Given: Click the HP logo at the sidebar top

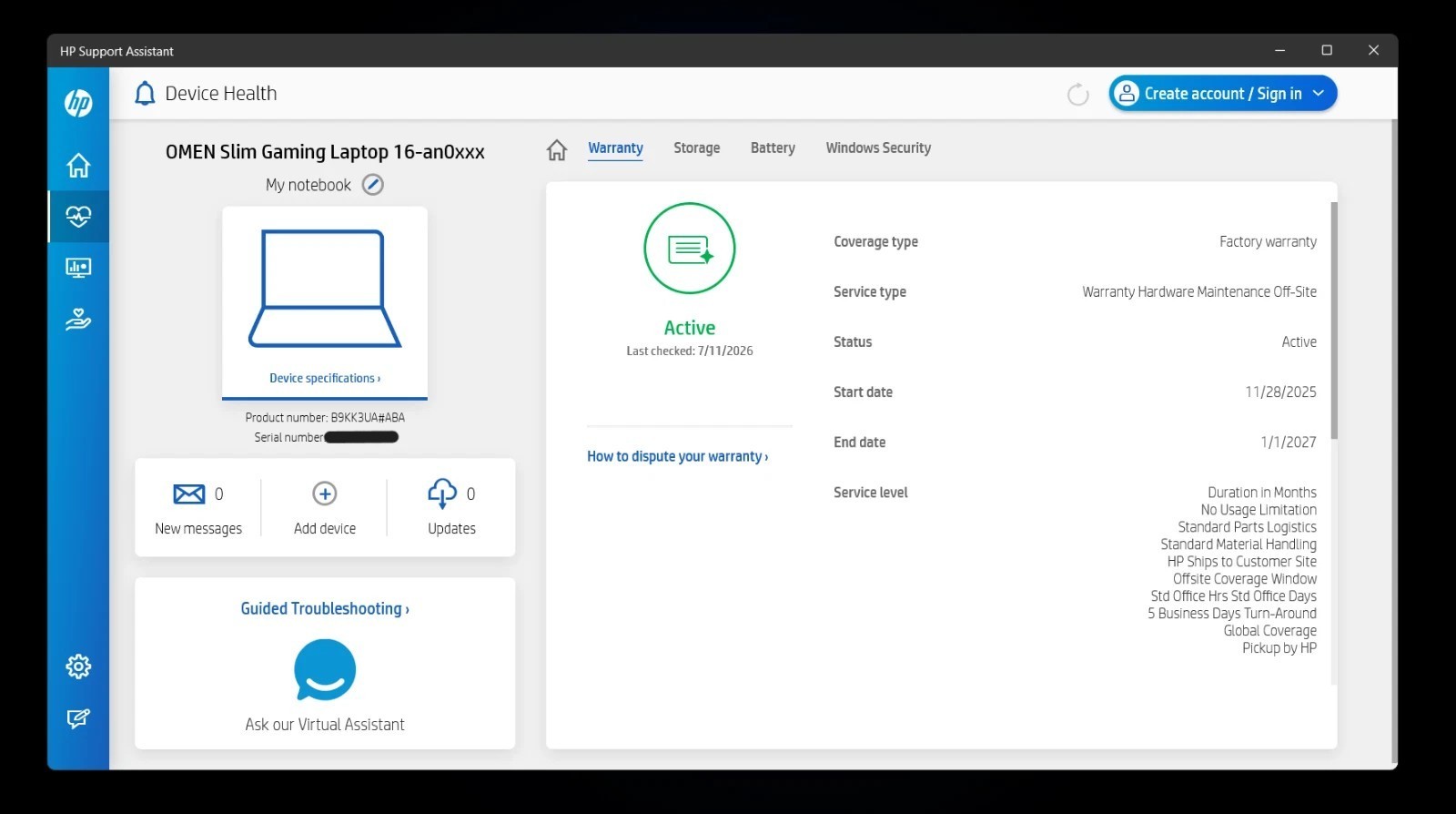Looking at the screenshot, I should [x=78, y=103].
